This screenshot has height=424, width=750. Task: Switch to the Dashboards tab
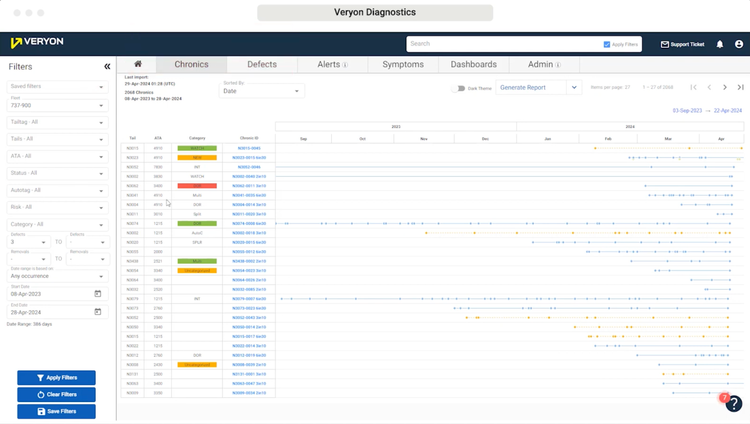[x=473, y=64]
